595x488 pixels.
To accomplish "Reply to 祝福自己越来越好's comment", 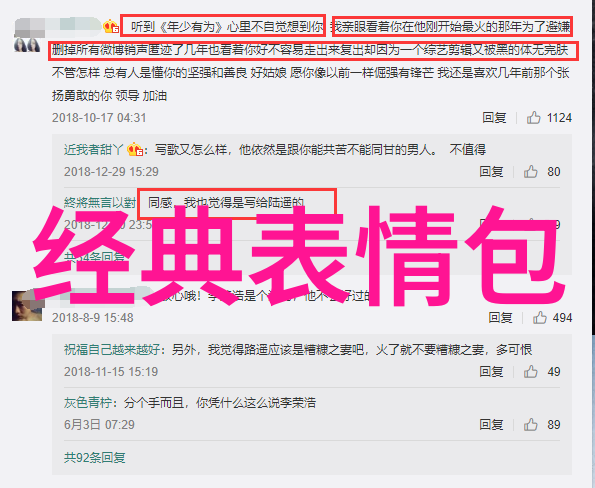I will [x=491, y=372].
